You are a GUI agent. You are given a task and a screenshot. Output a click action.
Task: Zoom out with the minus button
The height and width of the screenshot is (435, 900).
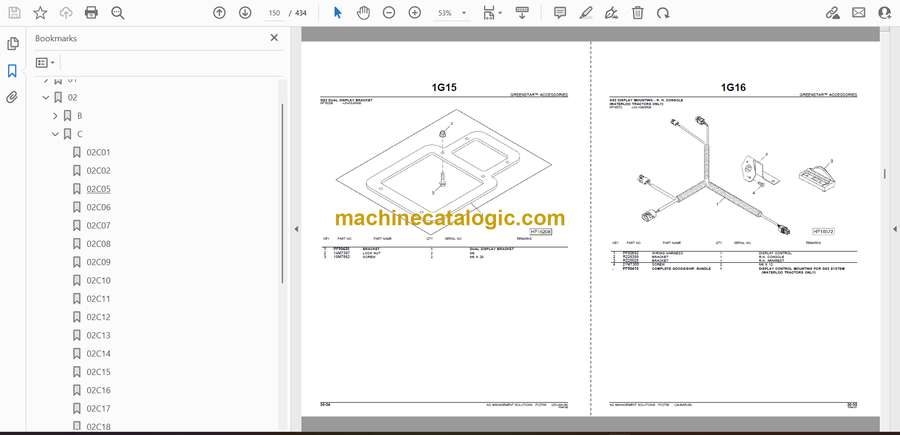[389, 13]
